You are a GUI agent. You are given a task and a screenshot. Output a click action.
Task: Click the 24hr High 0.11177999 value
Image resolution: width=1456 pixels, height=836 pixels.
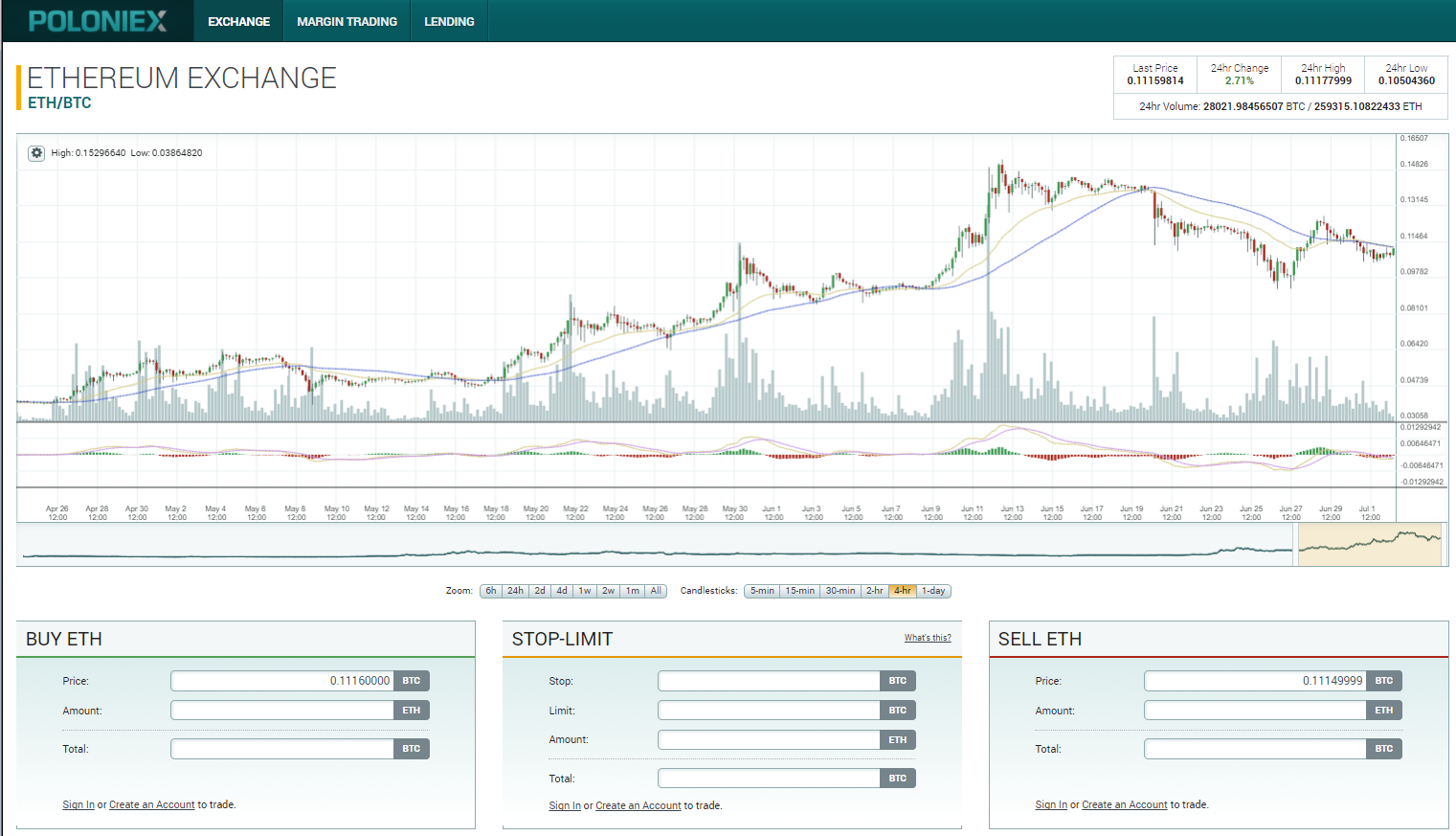pyautogui.click(x=1324, y=81)
